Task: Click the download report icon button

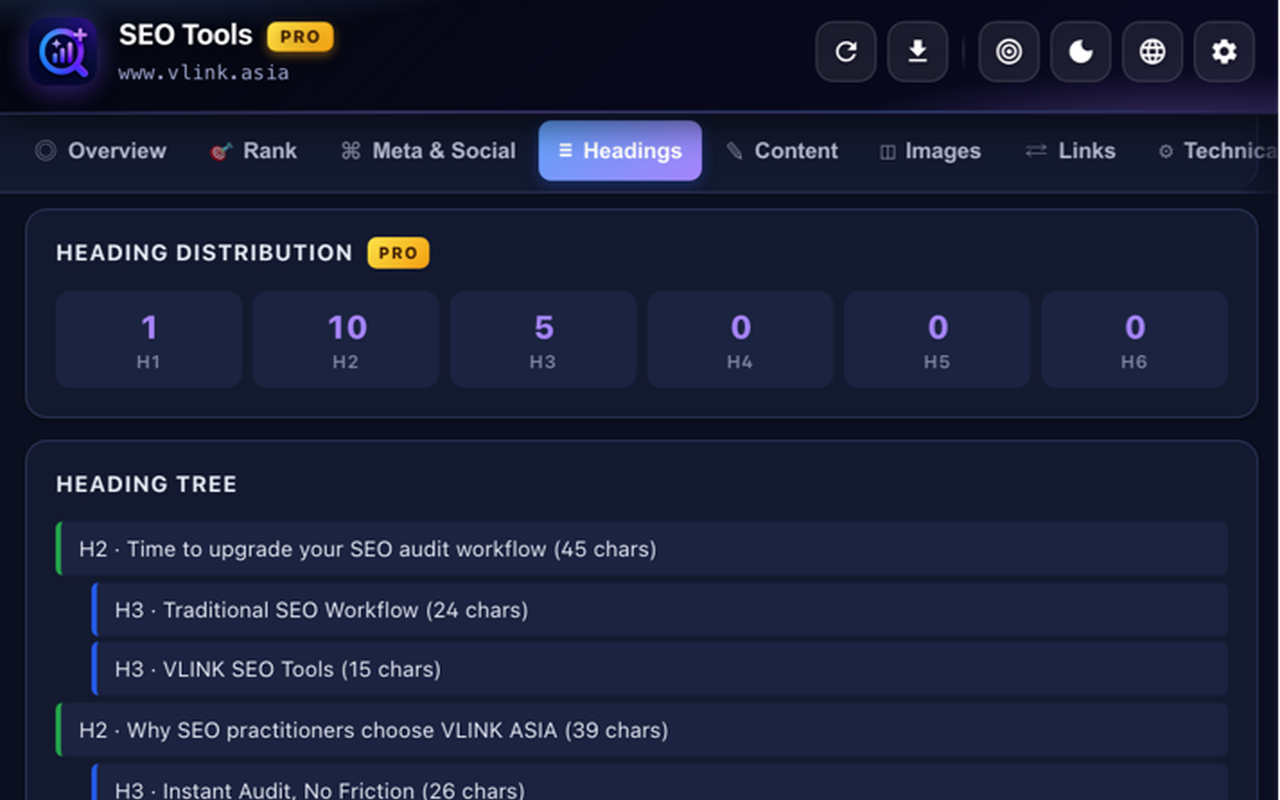Action: tap(917, 52)
